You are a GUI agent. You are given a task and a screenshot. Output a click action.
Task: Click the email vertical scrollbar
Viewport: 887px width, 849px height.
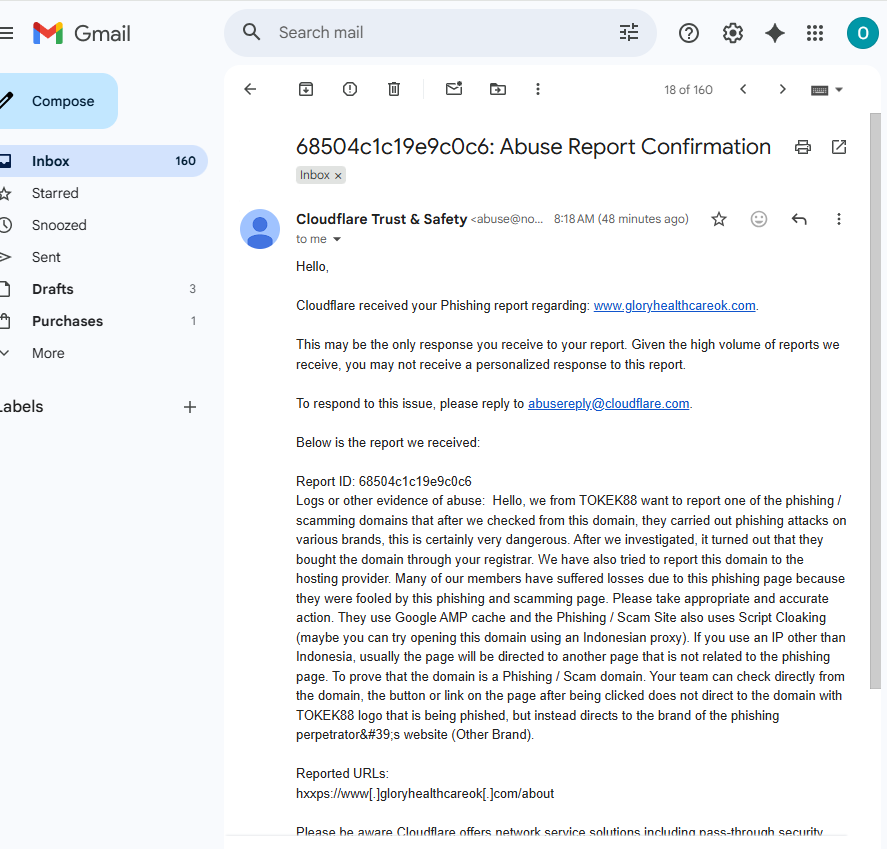[875, 400]
